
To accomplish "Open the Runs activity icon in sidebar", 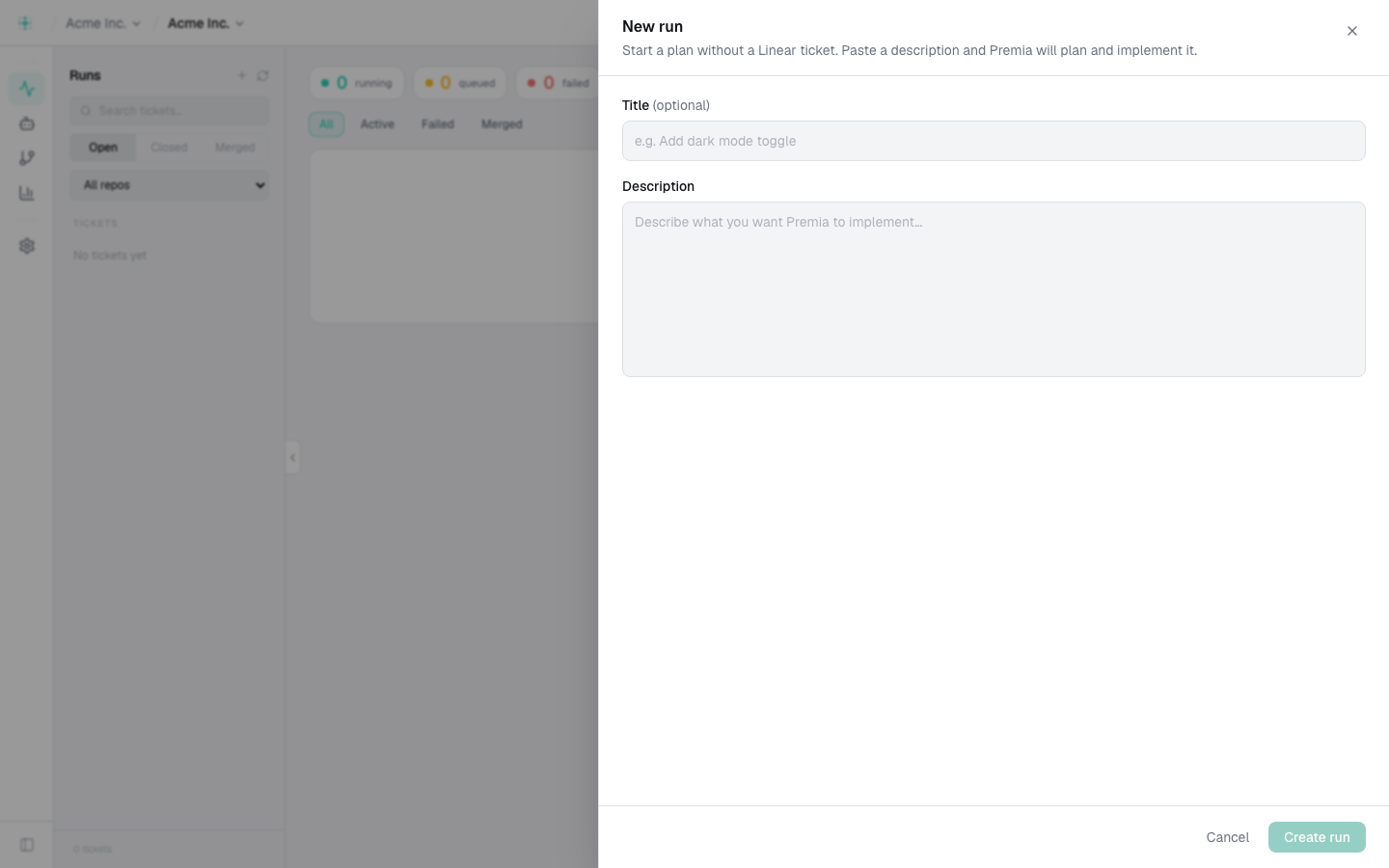I will (27, 89).
